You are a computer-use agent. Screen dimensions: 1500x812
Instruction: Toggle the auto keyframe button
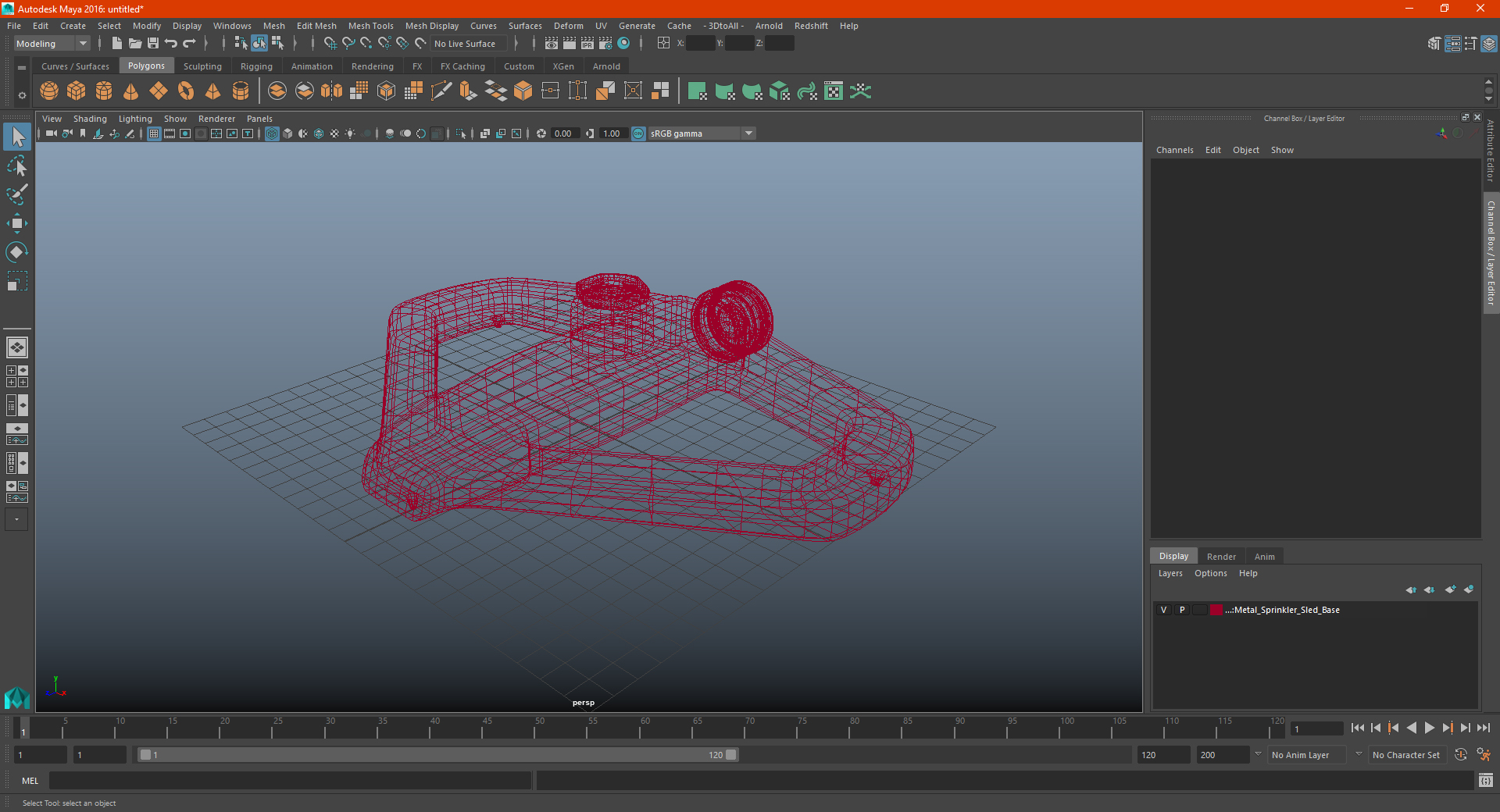[x=1461, y=755]
